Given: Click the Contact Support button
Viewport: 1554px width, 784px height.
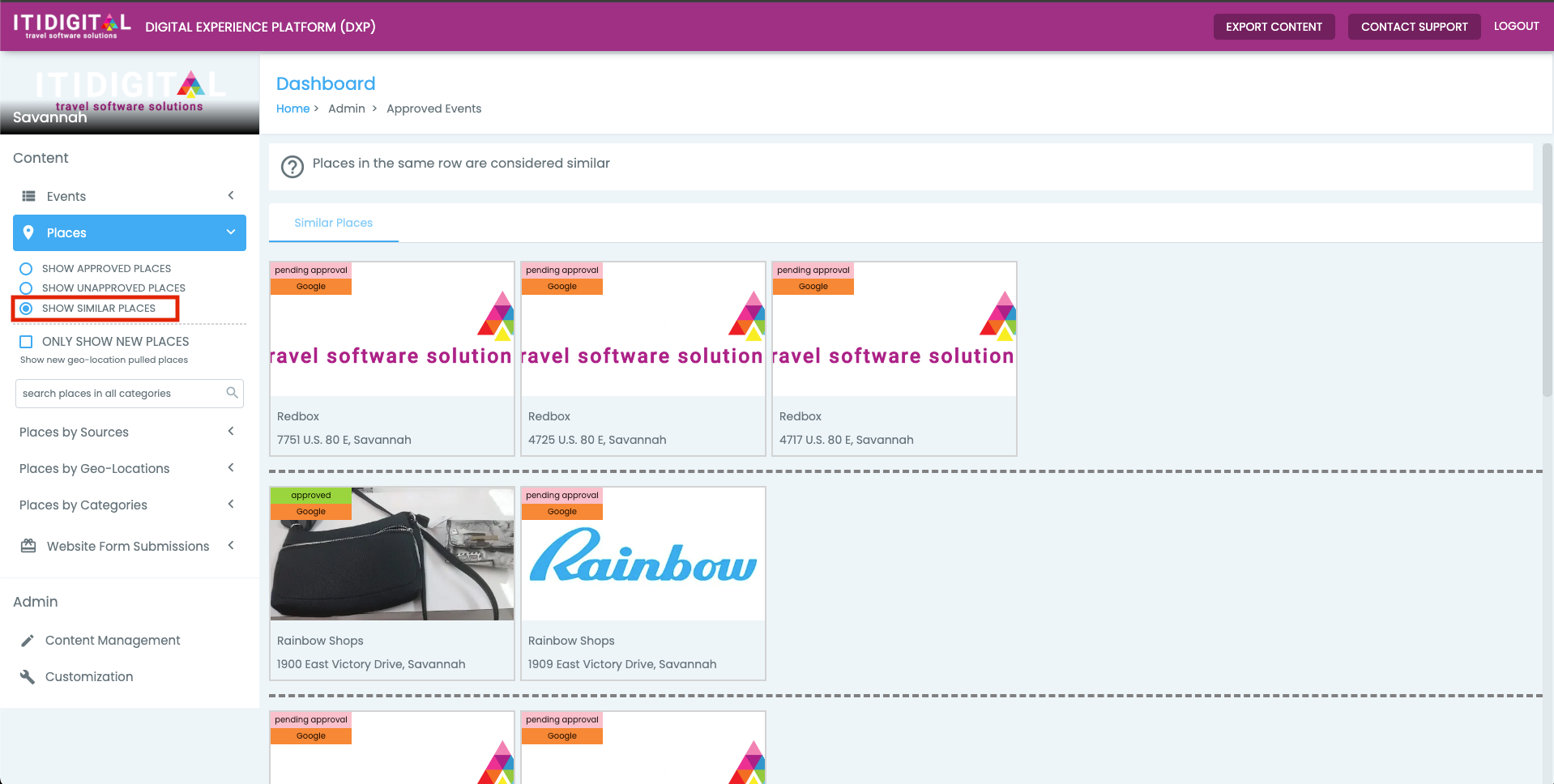Looking at the screenshot, I should coord(1414,27).
